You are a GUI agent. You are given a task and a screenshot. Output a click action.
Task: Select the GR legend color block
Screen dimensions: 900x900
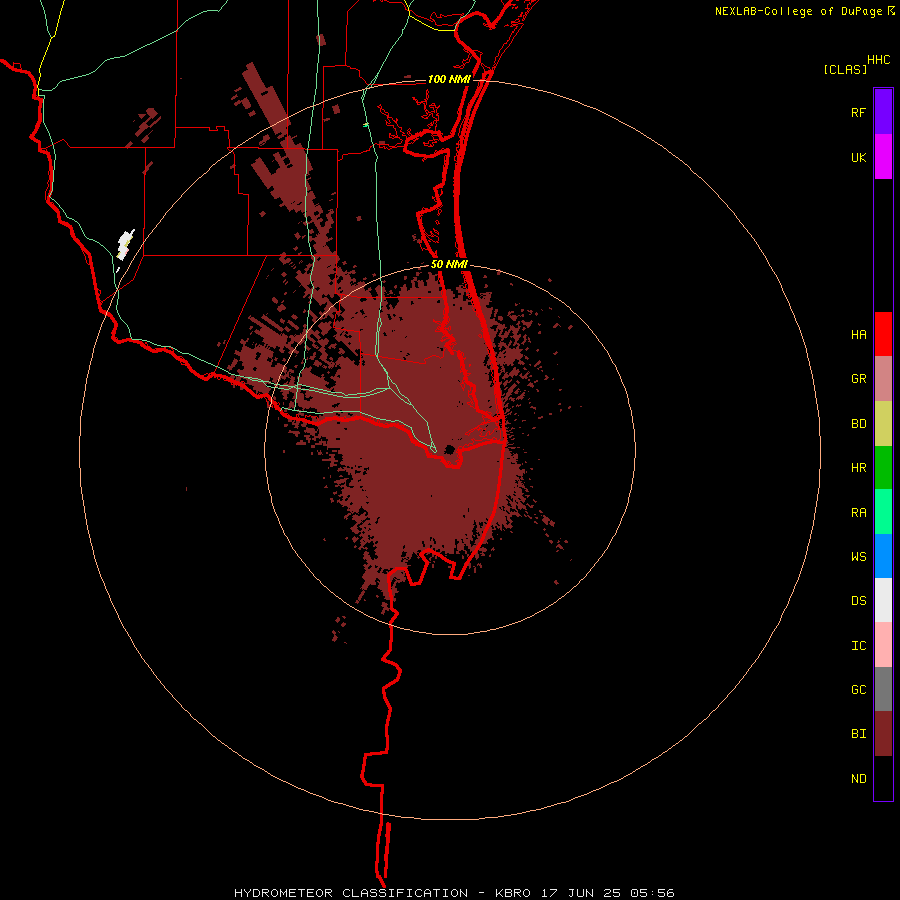883,379
